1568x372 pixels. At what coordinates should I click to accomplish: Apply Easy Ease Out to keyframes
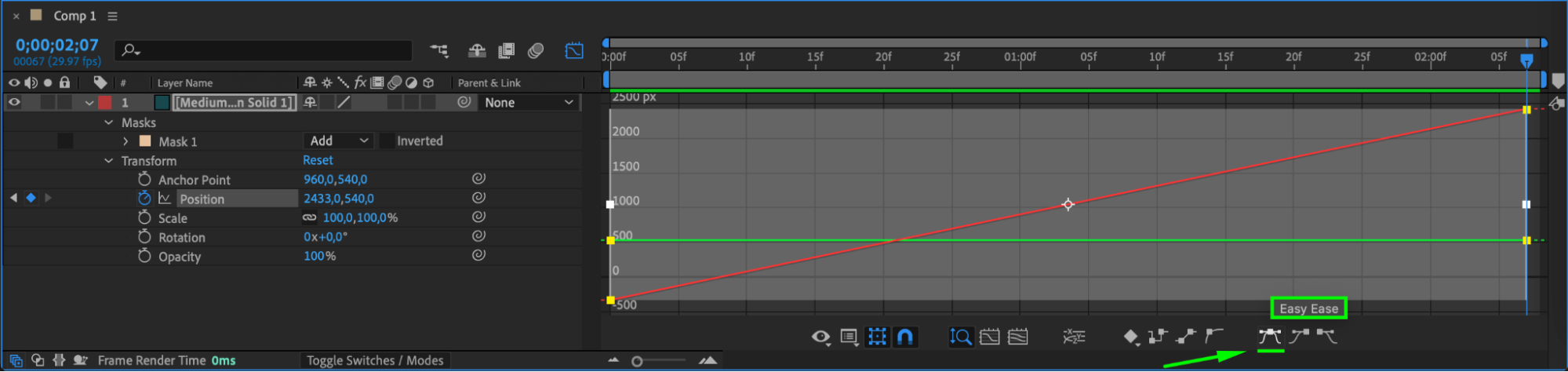click(1326, 337)
